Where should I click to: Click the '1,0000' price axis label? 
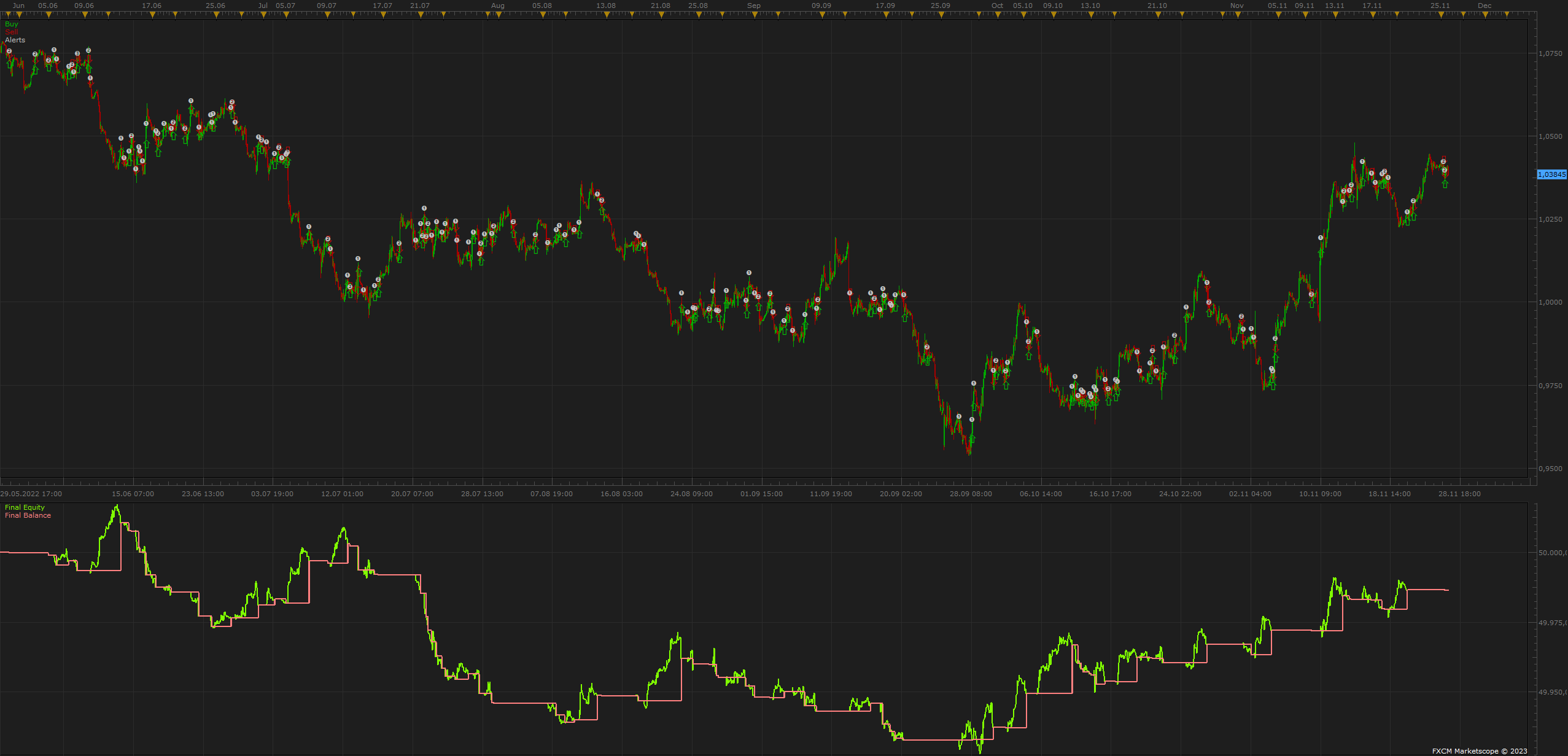(x=1550, y=302)
